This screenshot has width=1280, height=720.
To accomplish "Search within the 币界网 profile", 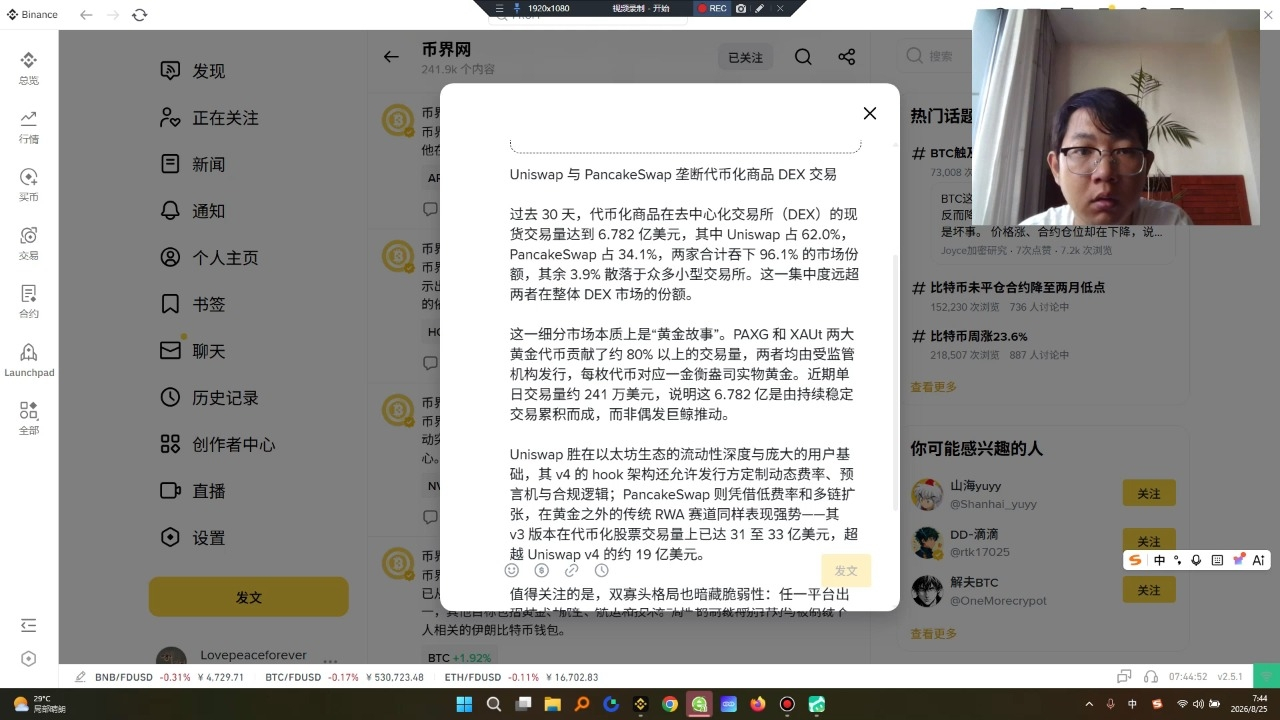I will point(803,57).
